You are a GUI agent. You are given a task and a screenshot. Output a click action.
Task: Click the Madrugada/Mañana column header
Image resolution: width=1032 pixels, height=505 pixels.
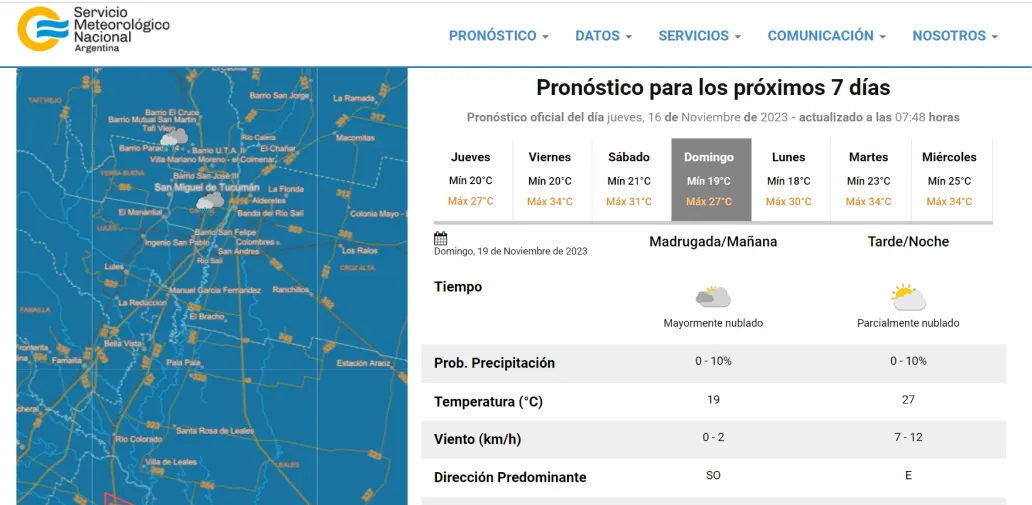pos(713,242)
